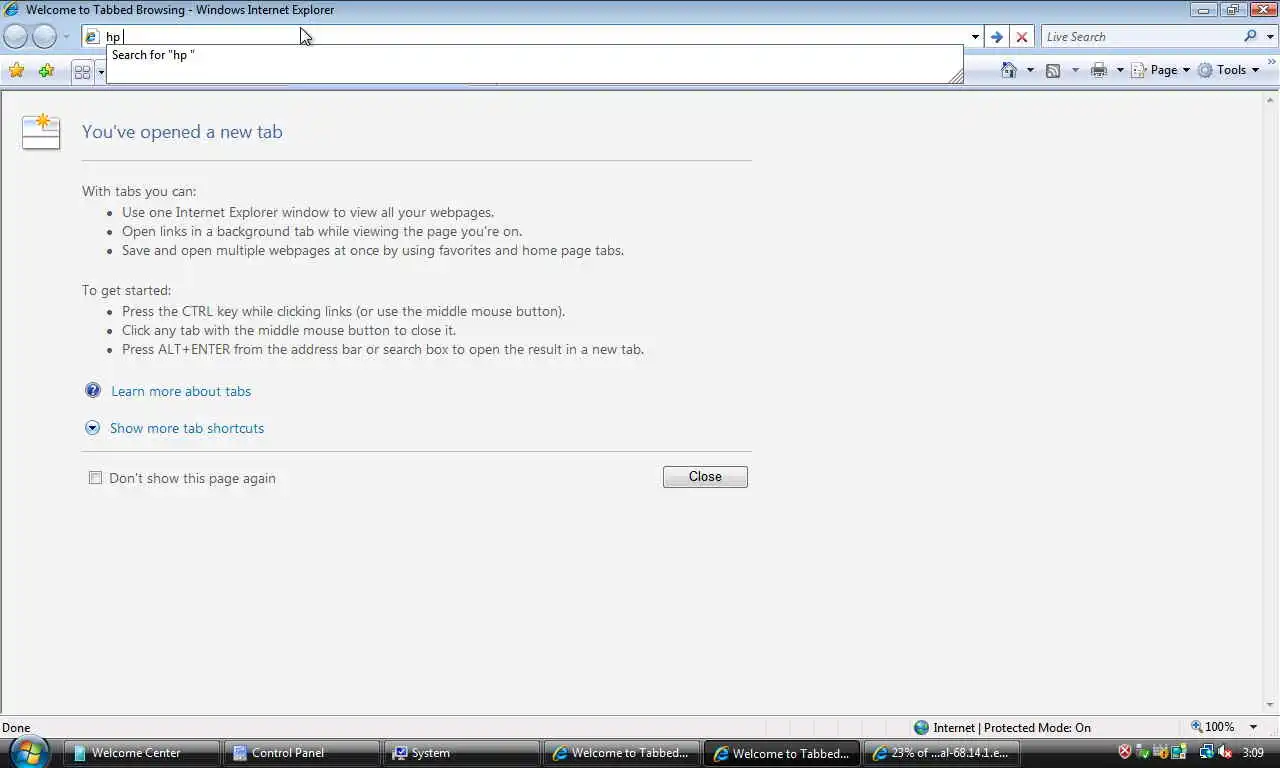Open the Tools menu
The width and height of the screenshot is (1280, 768).
coord(1228,70)
